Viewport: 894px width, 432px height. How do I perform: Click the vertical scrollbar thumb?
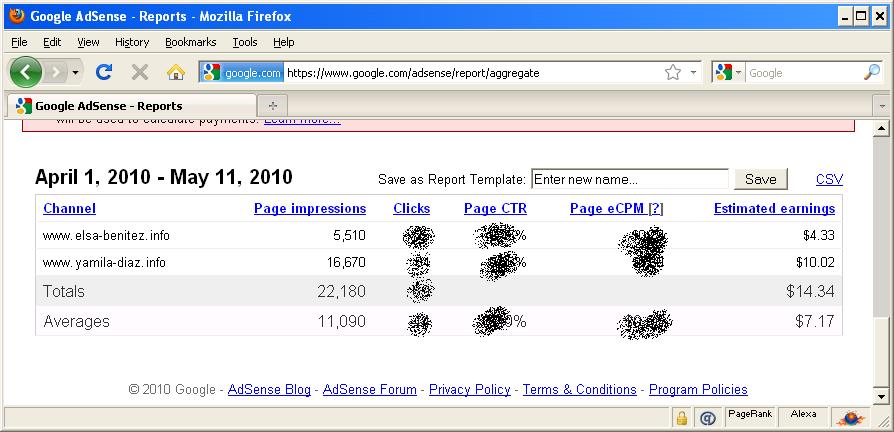tap(881, 351)
